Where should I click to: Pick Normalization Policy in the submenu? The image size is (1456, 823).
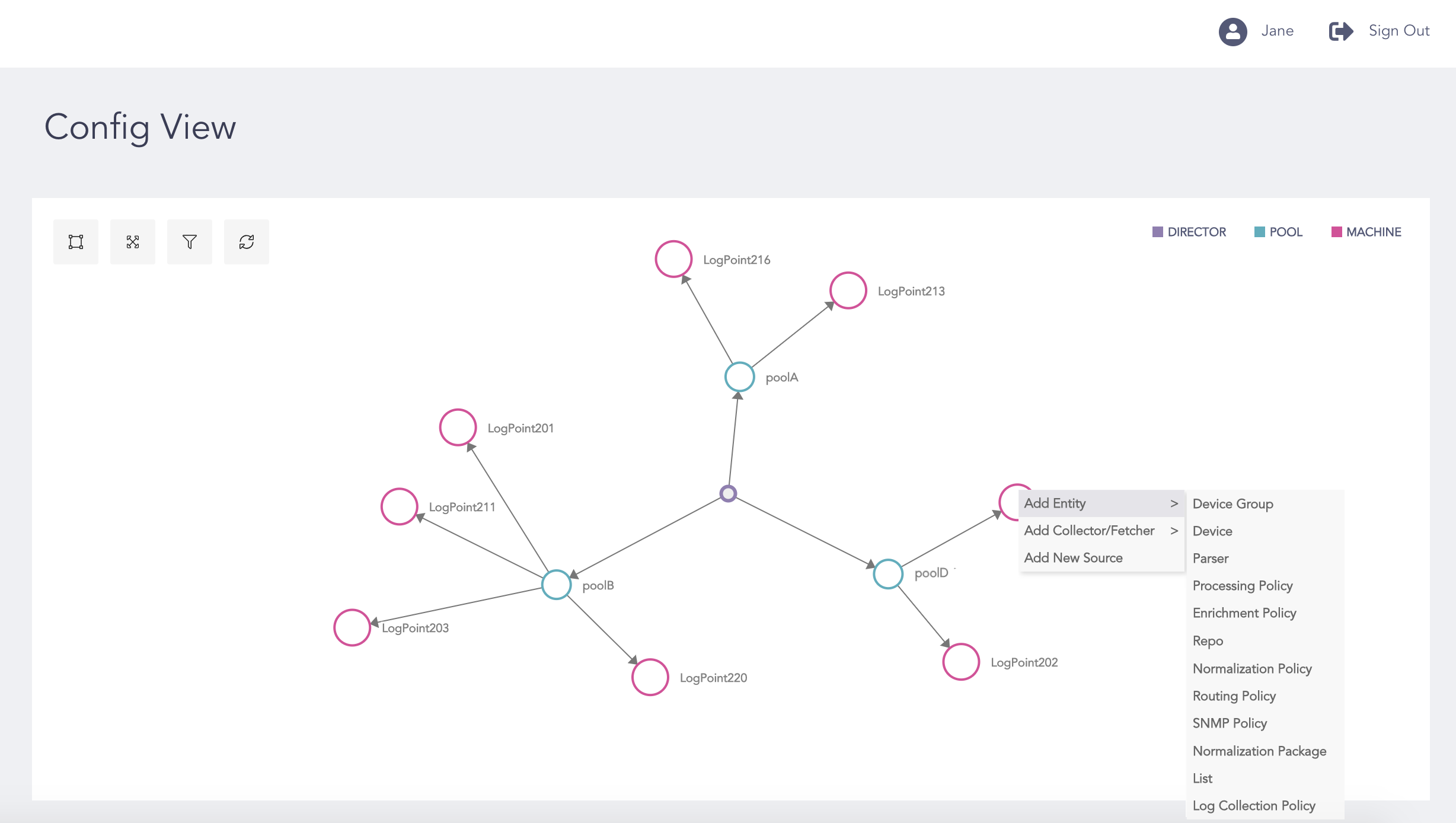tap(1252, 669)
